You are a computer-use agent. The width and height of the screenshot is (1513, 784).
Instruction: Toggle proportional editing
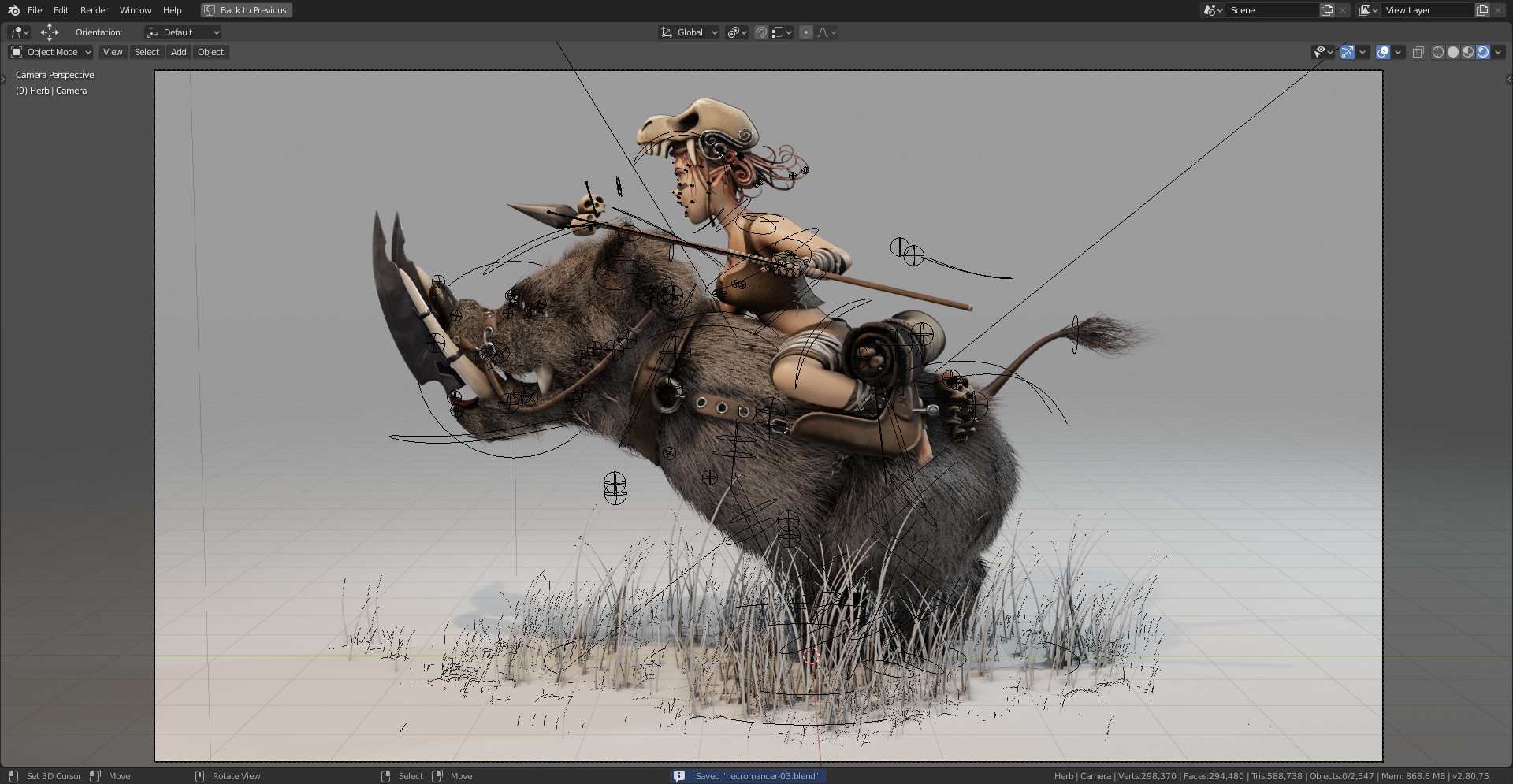(x=806, y=32)
